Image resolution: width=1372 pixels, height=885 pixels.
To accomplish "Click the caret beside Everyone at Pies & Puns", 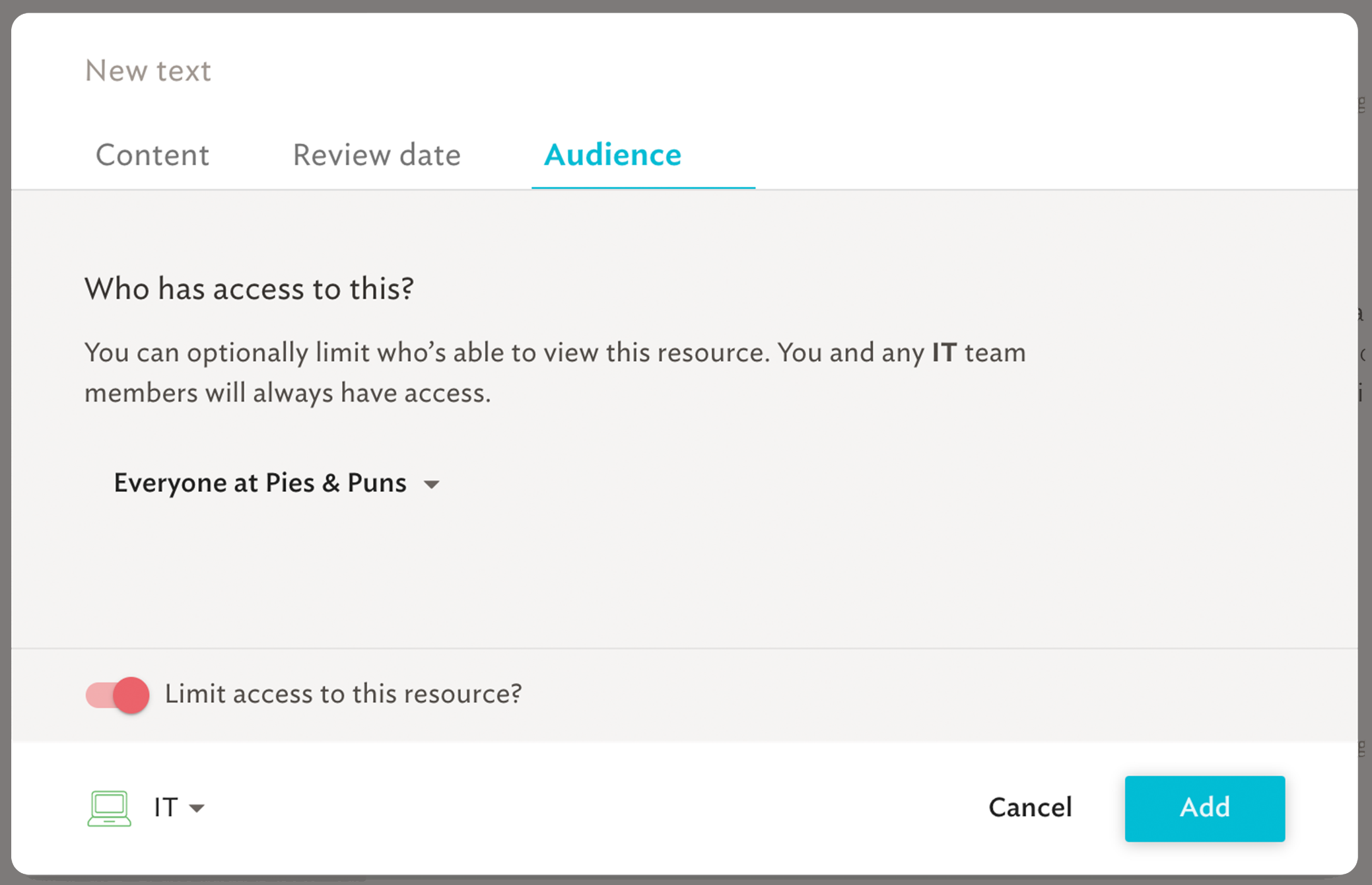I will click(432, 485).
